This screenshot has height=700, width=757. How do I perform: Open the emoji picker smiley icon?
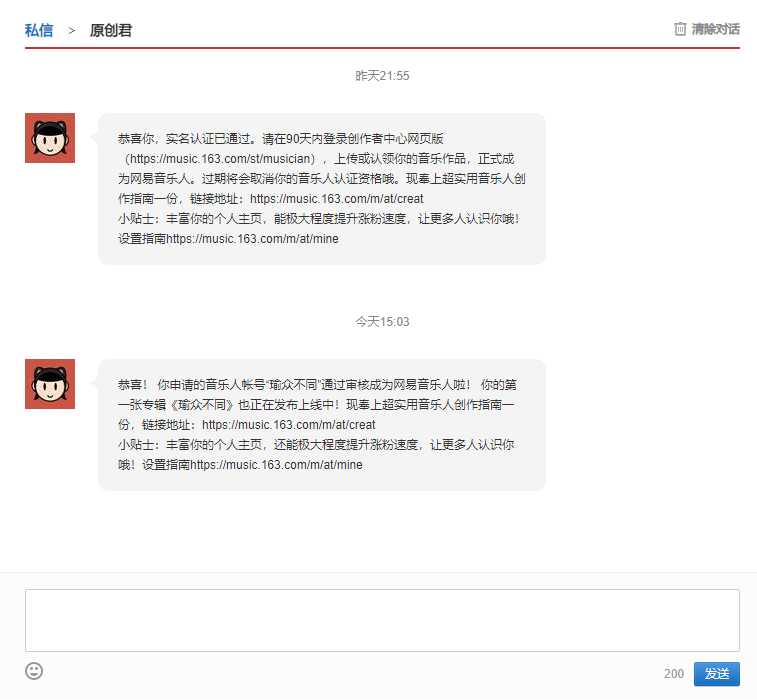[x=34, y=671]
